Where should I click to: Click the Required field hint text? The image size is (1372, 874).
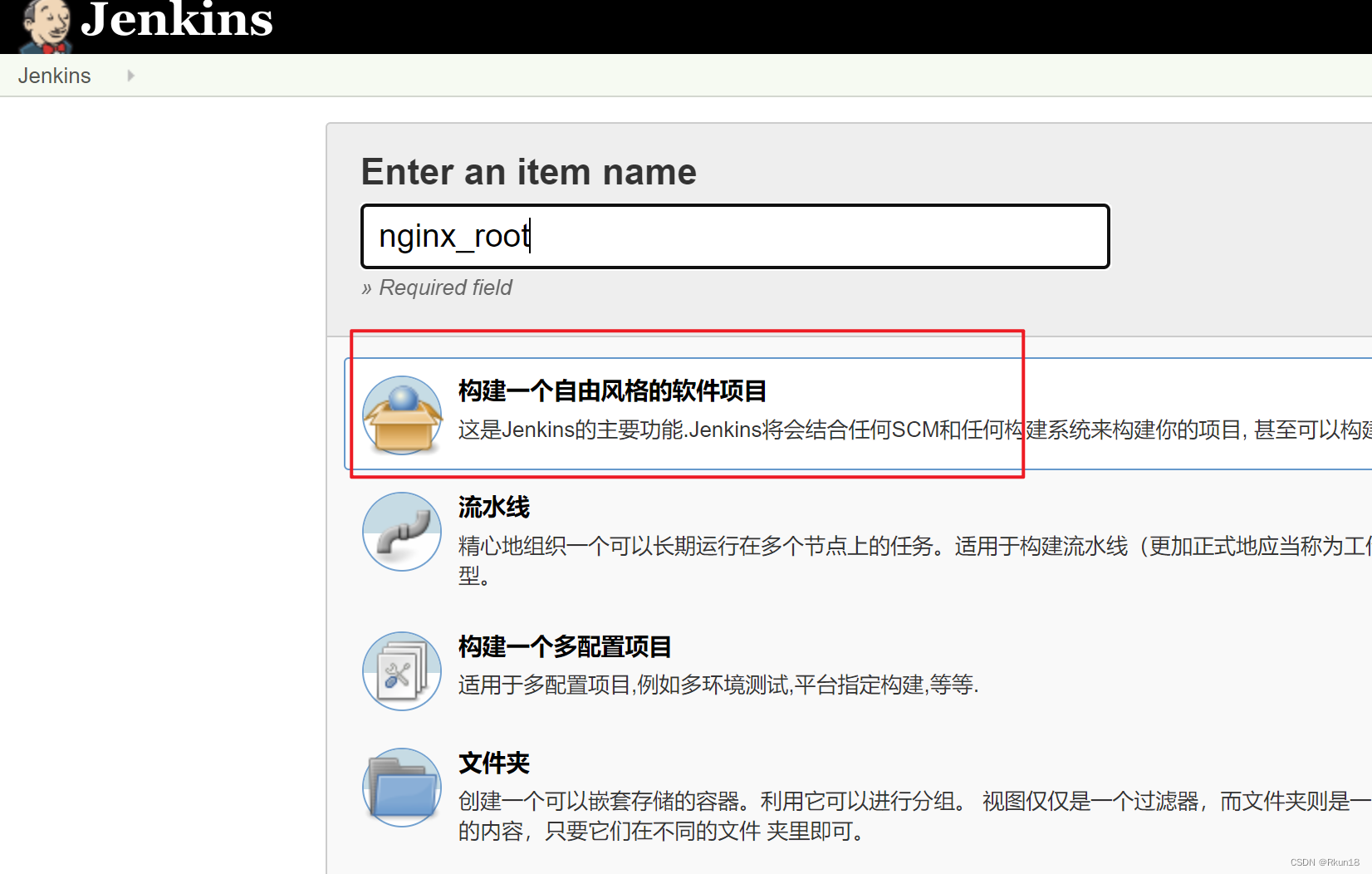[x=437, y=287]
